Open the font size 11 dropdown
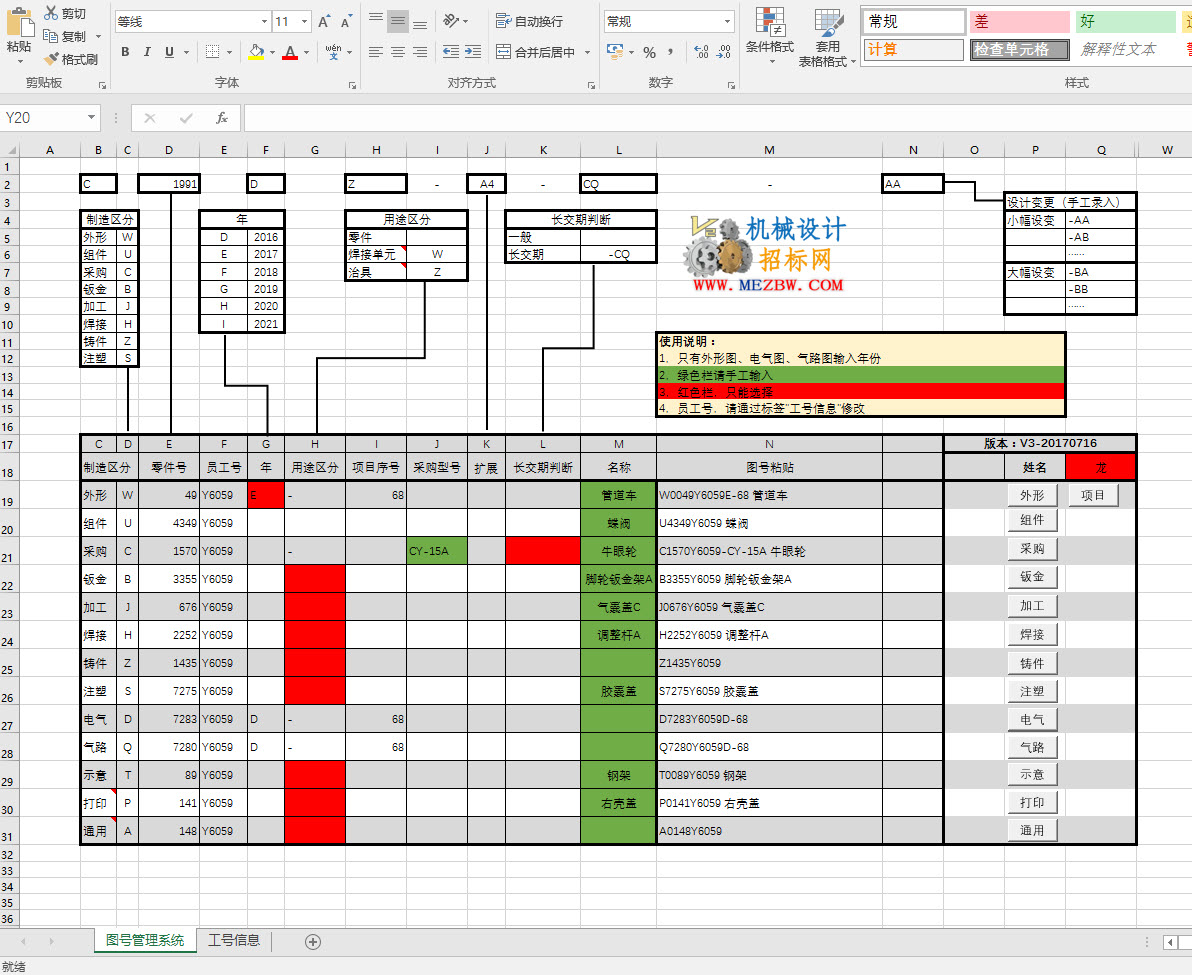Image resolution: width=1192 pixels, height=975 pixels. point(304,21)
